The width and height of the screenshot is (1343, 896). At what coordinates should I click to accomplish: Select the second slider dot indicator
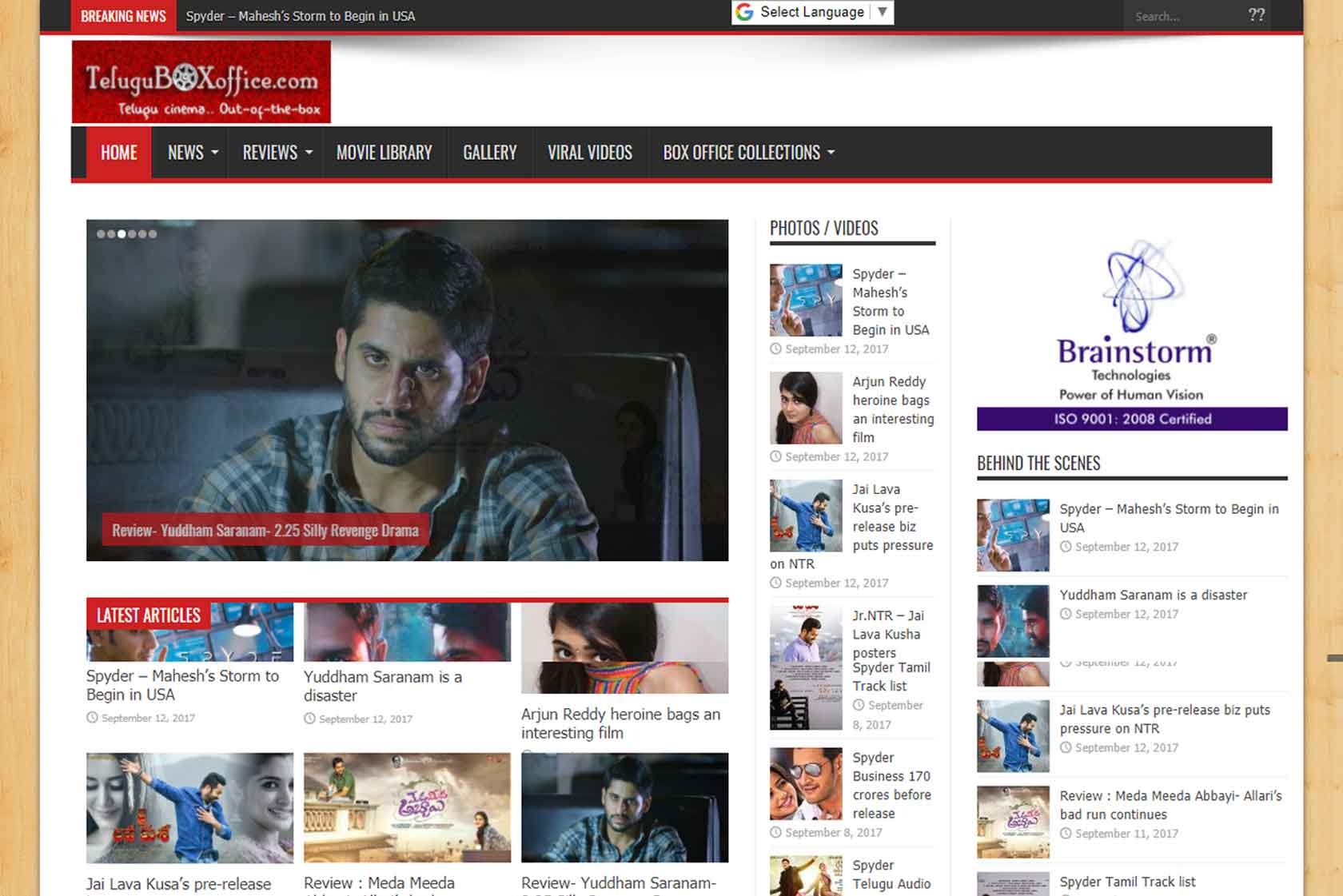click(x=111, y=234)
